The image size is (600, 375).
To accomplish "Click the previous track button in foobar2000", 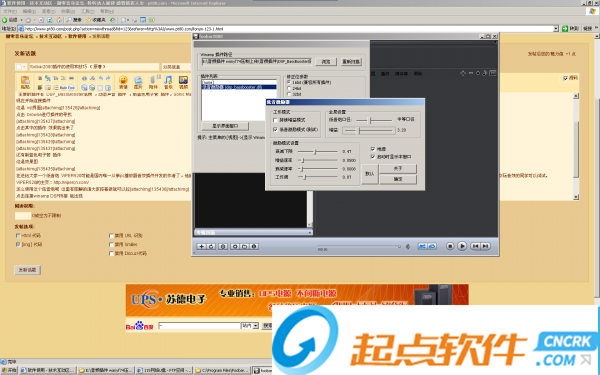I will pyautogui.click(x=475, y=246).
